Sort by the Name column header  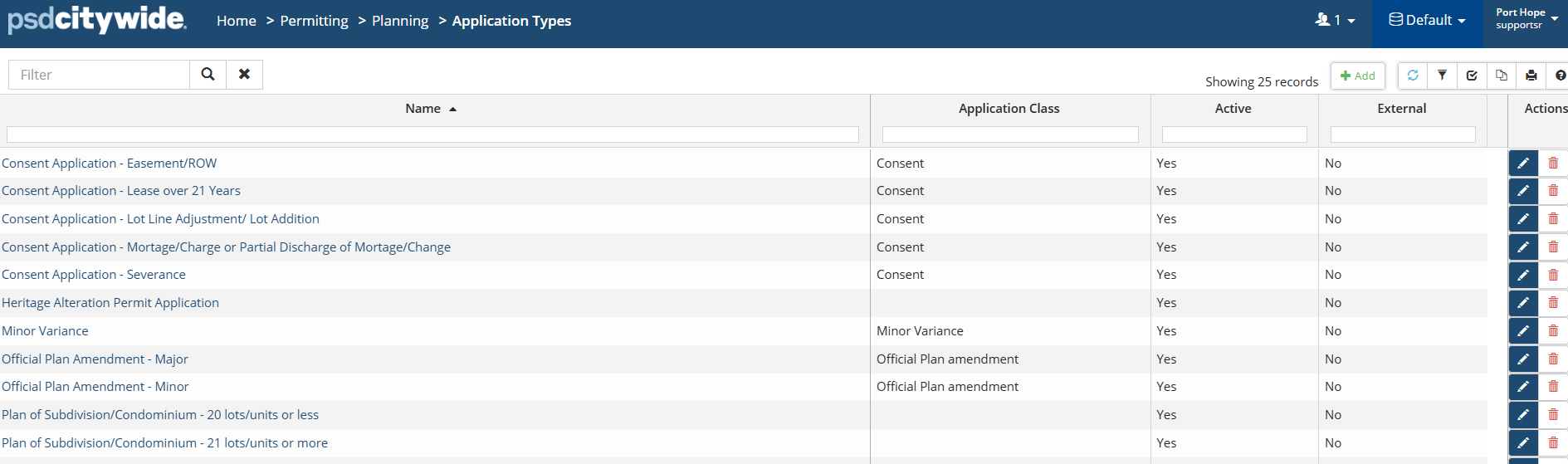pyautogui.click(x=423, y=109)
